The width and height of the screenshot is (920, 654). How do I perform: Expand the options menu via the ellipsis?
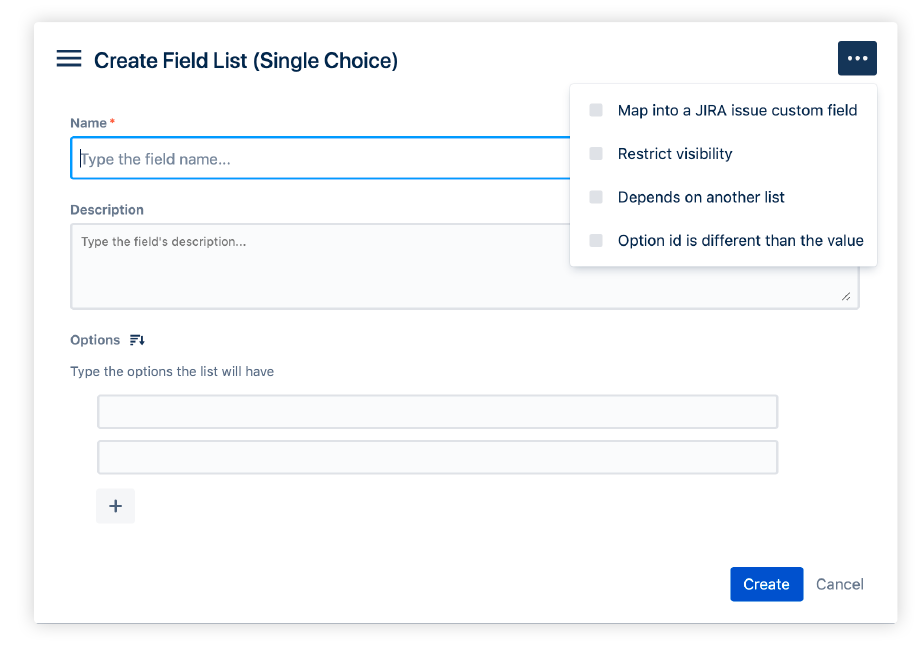[857, 58]
